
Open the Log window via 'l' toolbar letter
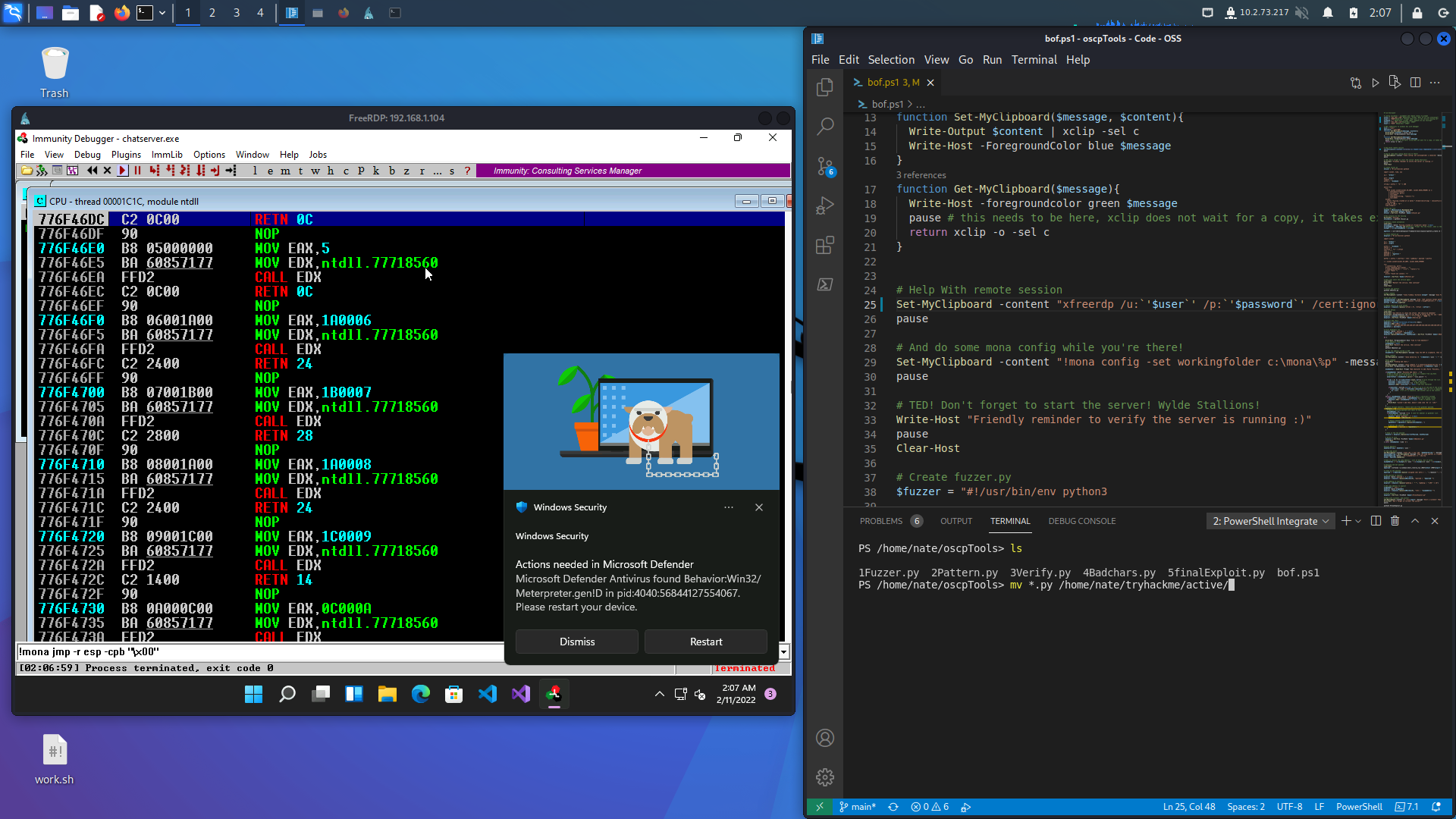[255, 171]
